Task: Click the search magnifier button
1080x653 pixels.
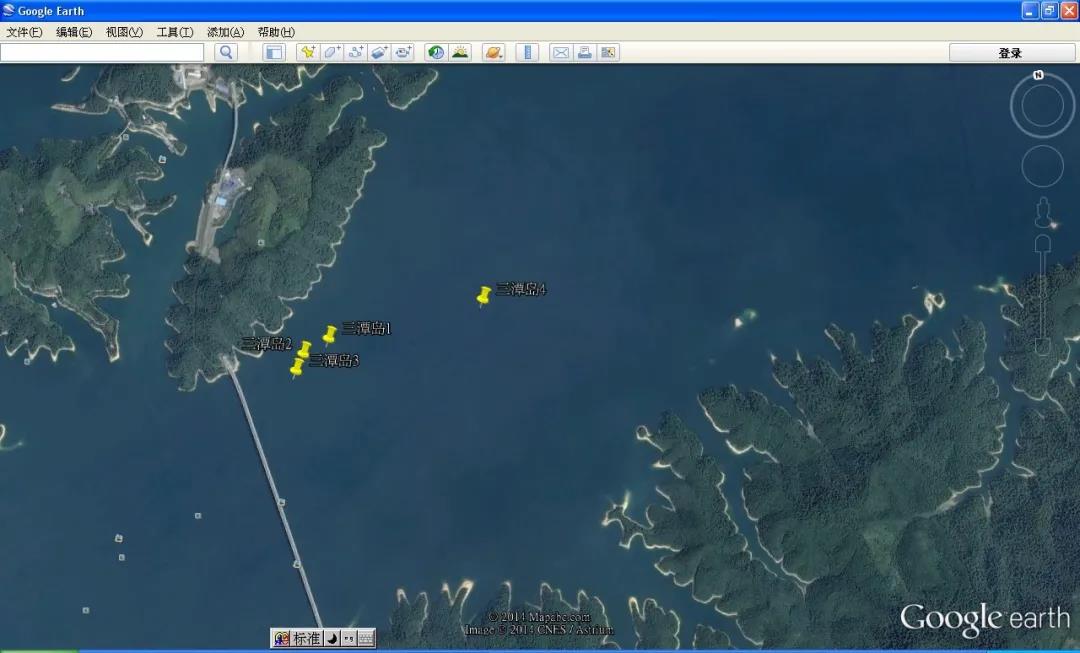Action: 226,52
